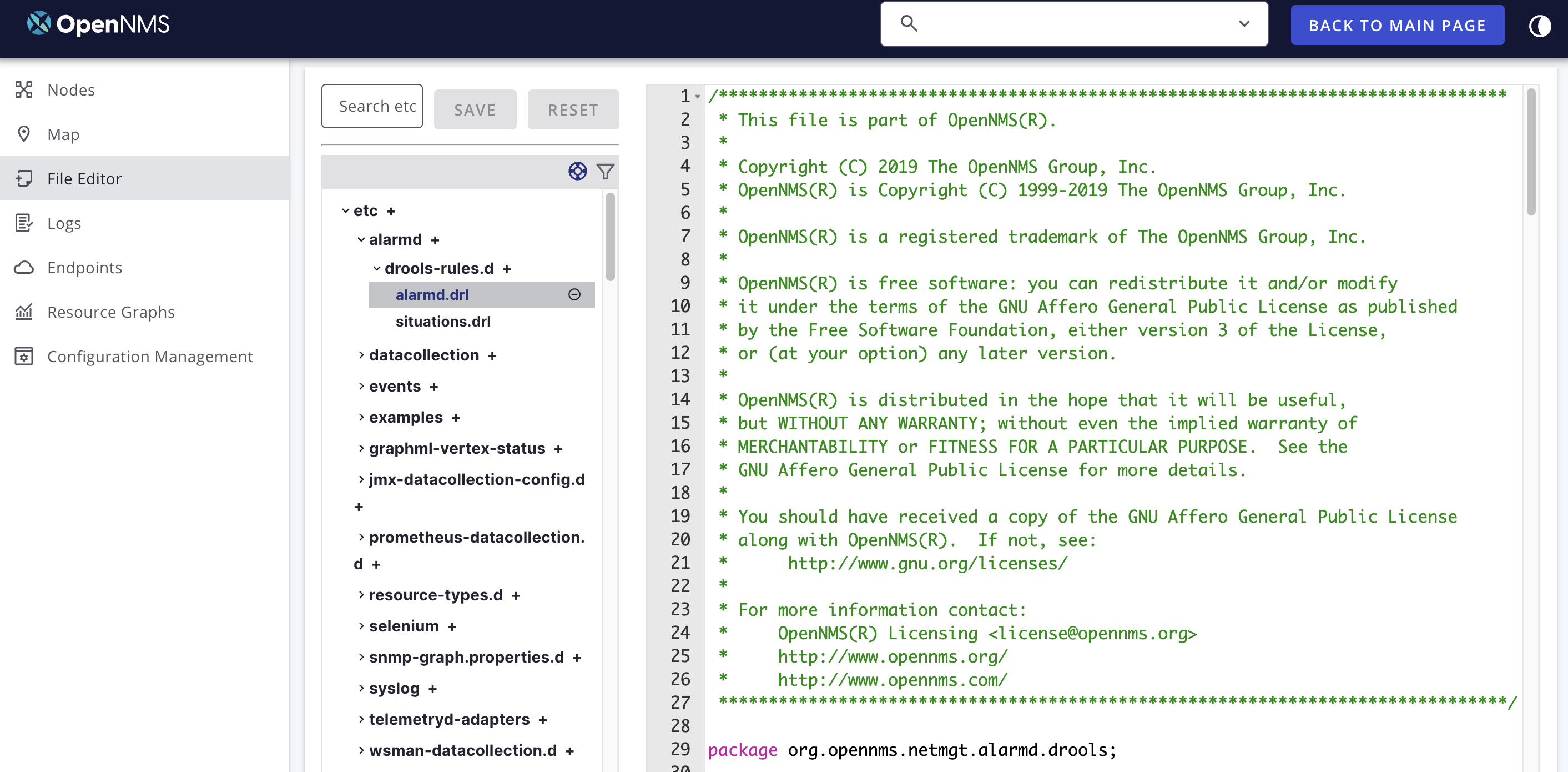Click the plus icon next to etc

pos(391,212)
